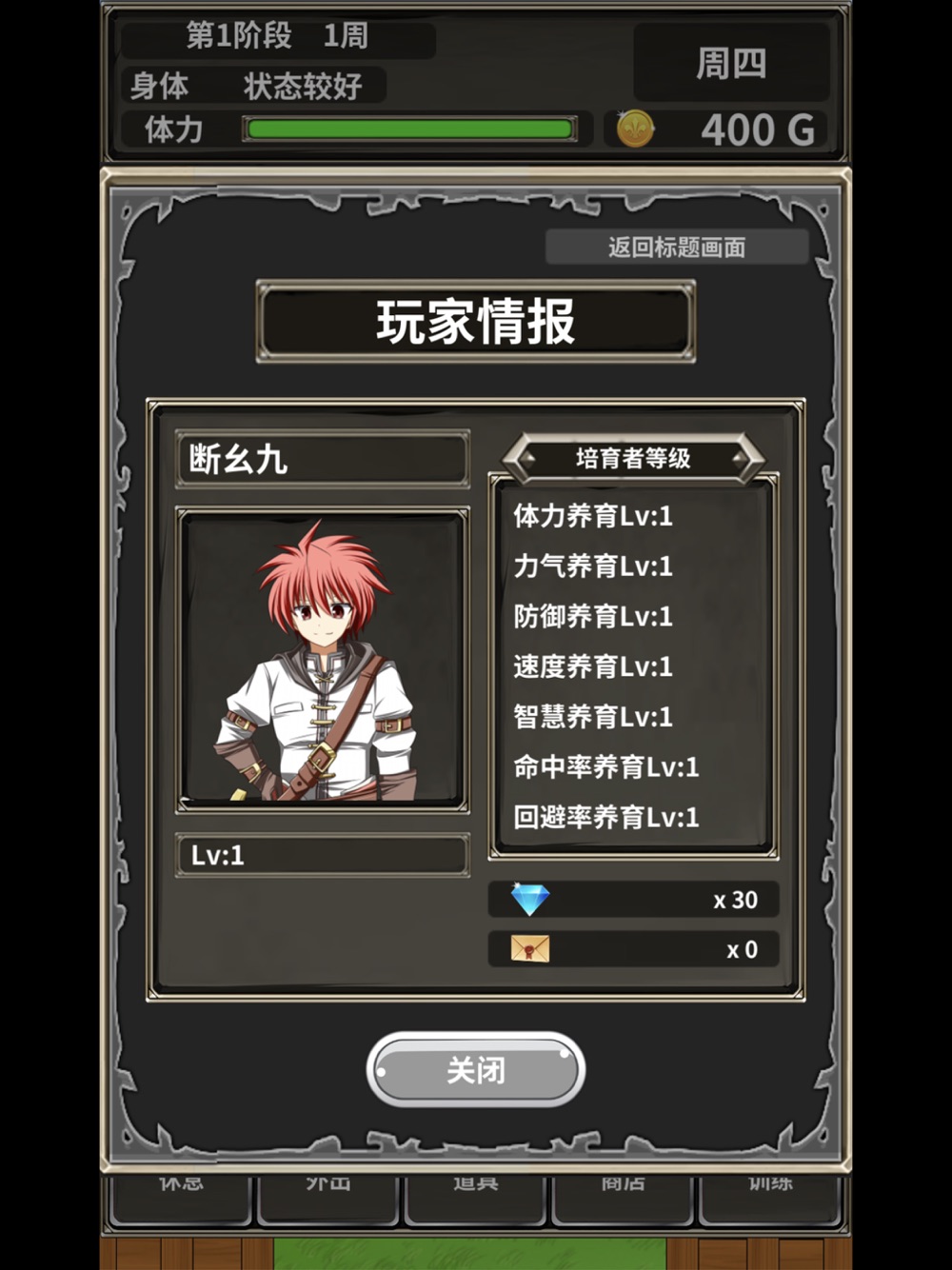This screenshot has height=1270, width=952.
Task: Click the green 体力 stamina bar
Action: [x=410, y=129]
